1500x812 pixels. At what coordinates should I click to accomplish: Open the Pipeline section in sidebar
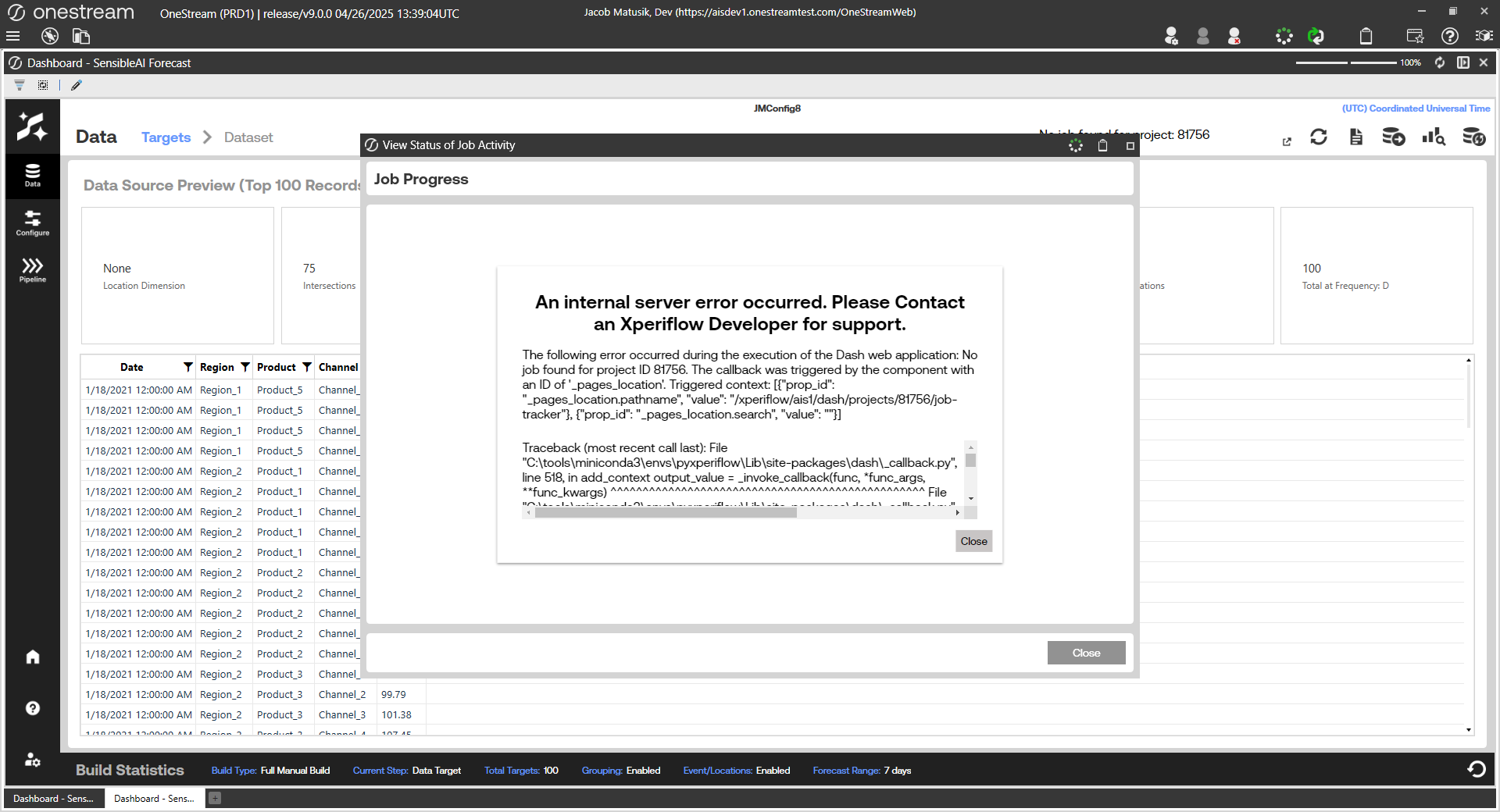32,269
